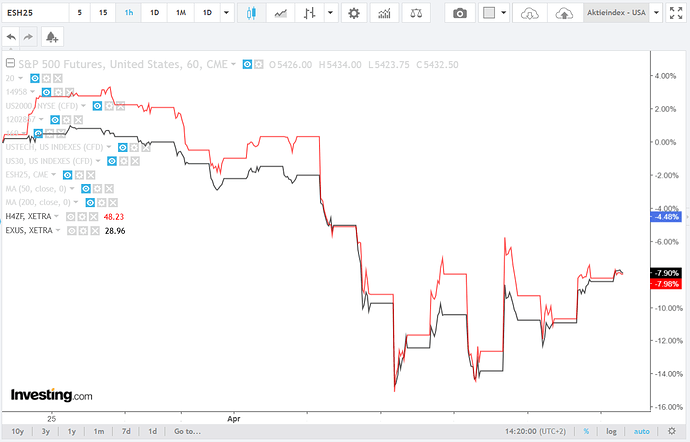Screen dimensions: 690x442
Task: Toggle visibility of H4ZF, XETRA series
Action: [70, 217]
